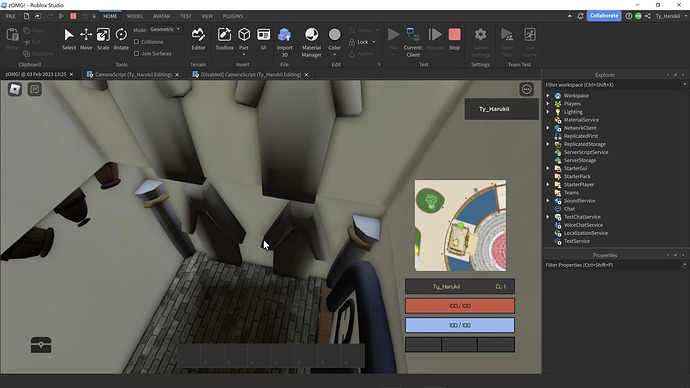Select ServerStorage in Explorer
Viewport: 690px width, 388px height.
click(x=580, y=160)
